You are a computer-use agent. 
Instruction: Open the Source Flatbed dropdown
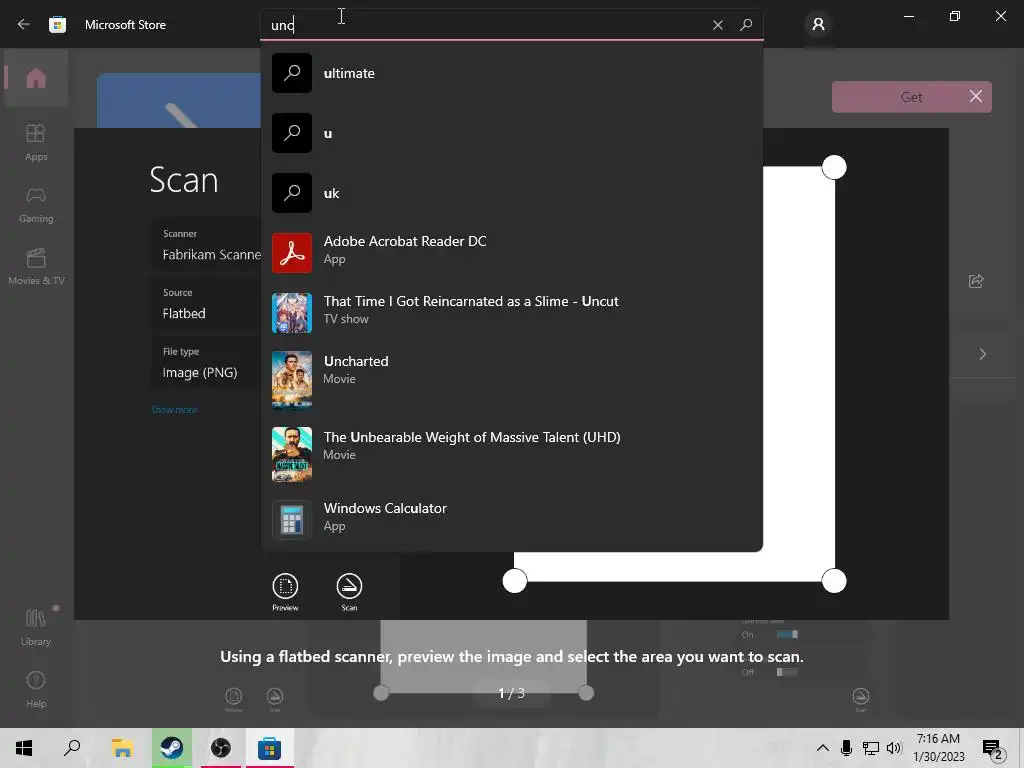(206, 304)
